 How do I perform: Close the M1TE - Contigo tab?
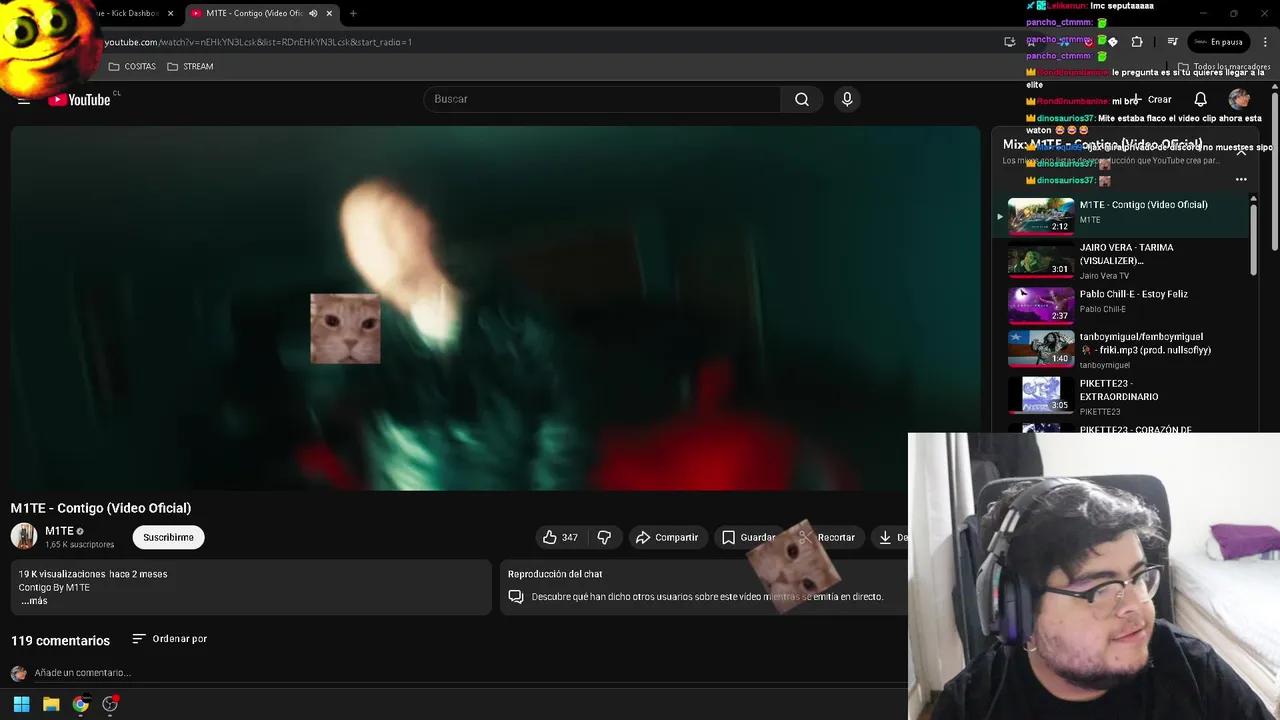coord(328,13)
